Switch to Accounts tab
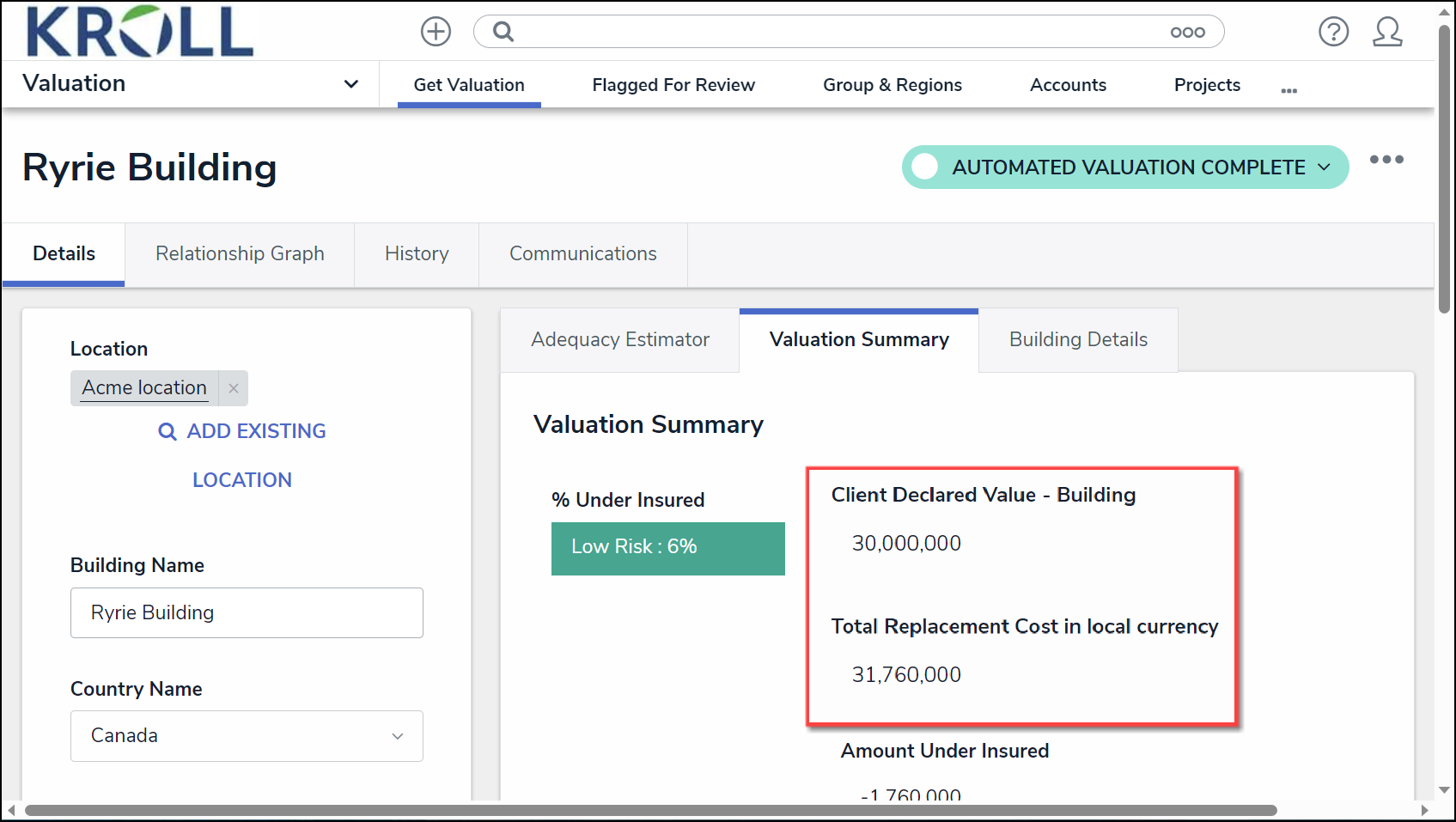Viewport: 1456px width, 822px height. pyautogui.click(x=1068, y=85)
